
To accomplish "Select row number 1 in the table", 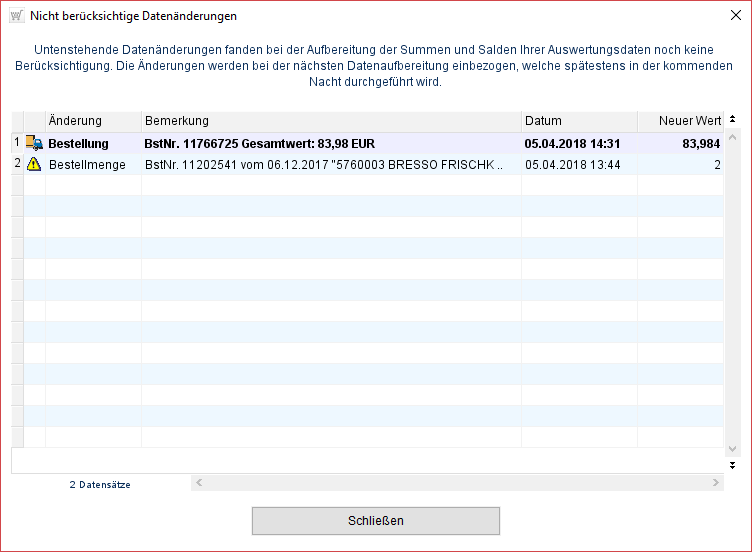I will [x=16, y=143].
